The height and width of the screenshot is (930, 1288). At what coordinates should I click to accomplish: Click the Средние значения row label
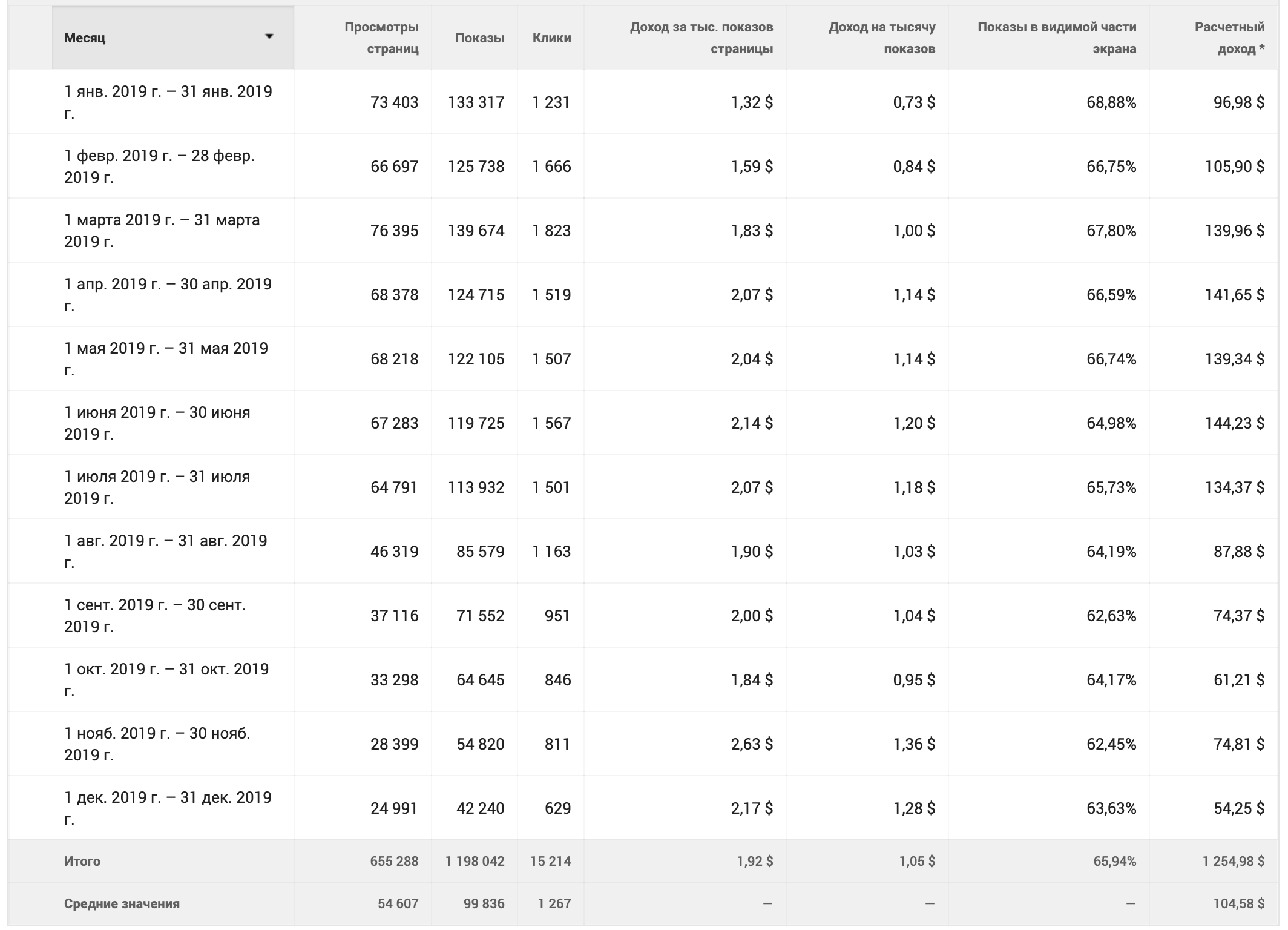point(122,903)
